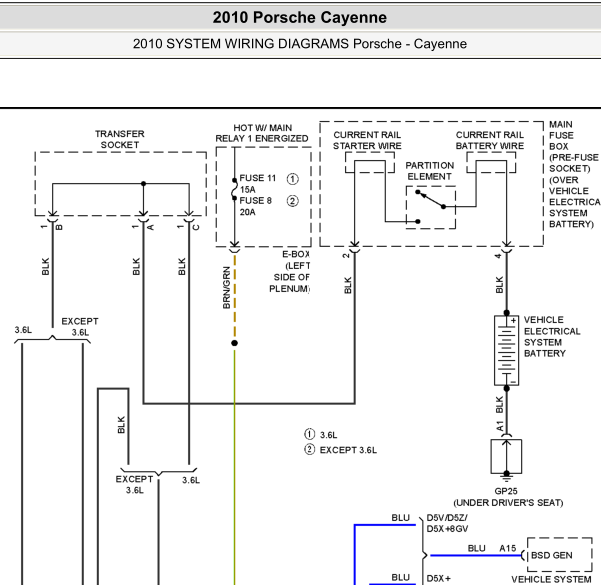
Task: Click the '2010 SYSTEM WIRING DIAGRAMS' subtitle text
Action: 300,44
